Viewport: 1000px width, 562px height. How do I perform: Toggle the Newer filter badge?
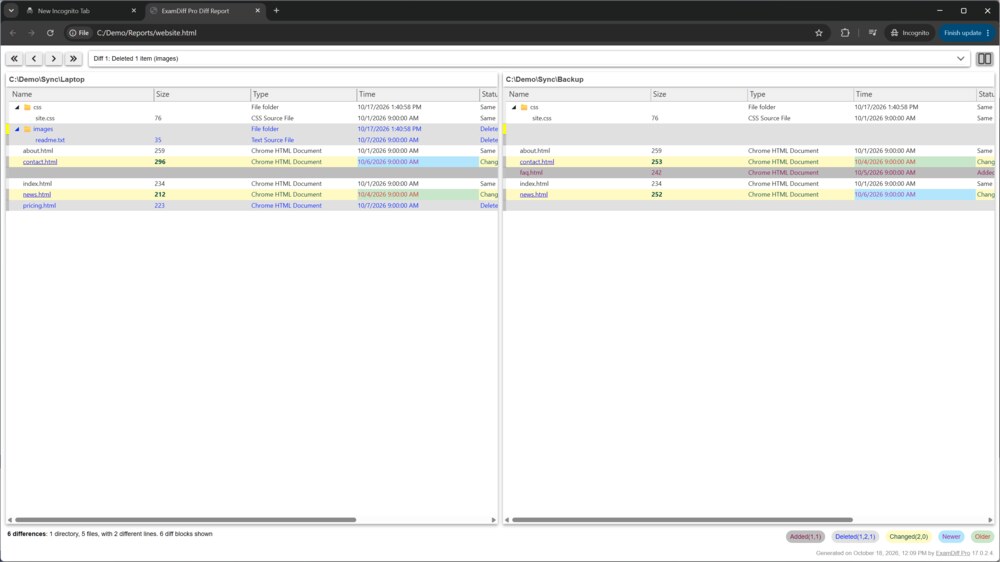click(951, 537)
